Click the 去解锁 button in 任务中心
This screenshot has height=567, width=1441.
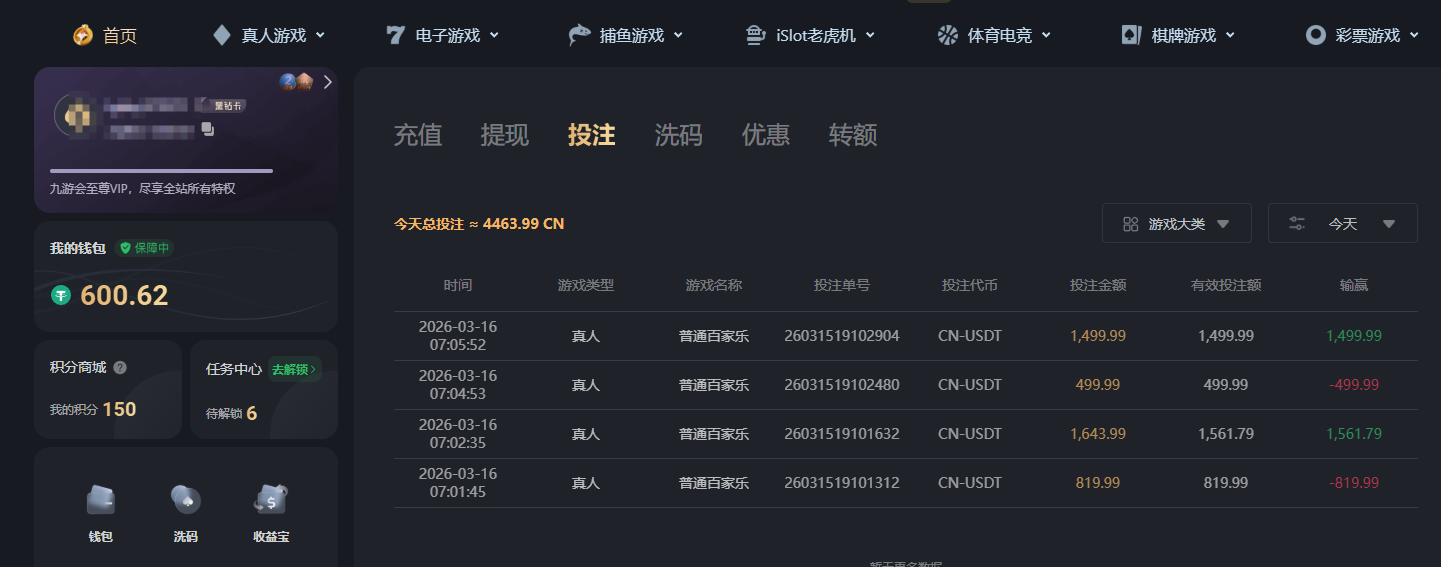294,369
